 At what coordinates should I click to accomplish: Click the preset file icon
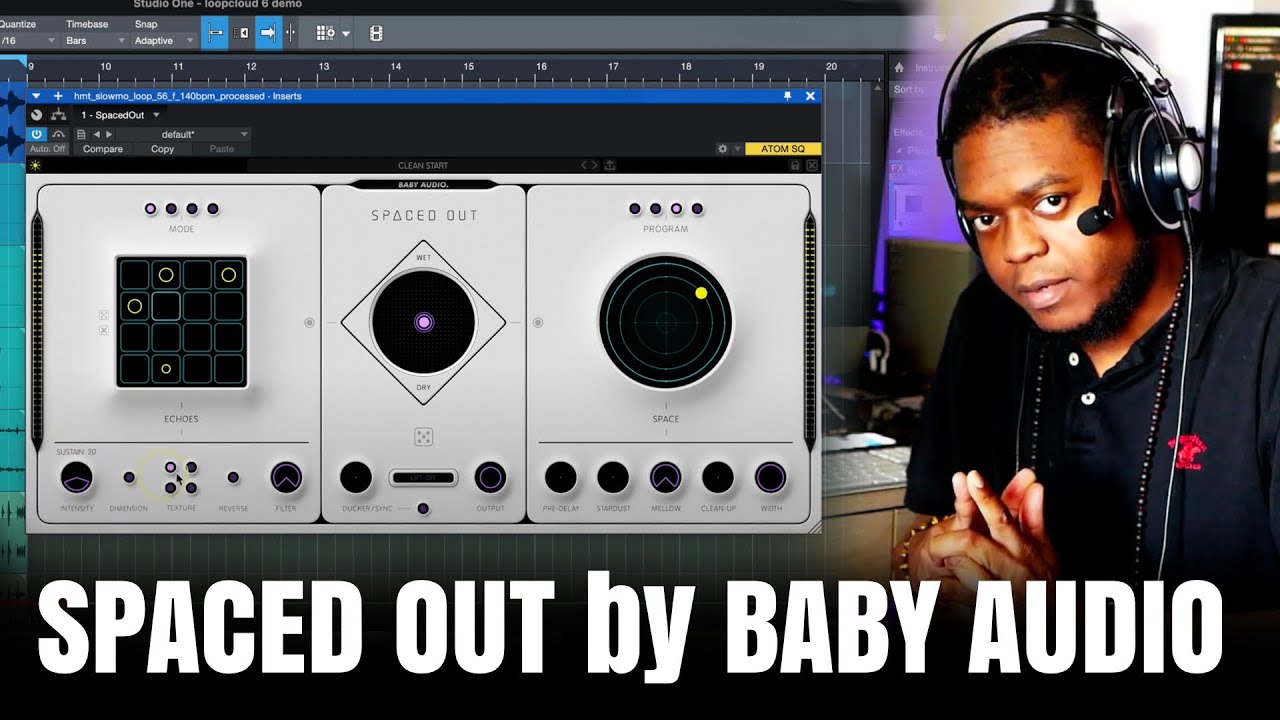[x=81, y=134]
